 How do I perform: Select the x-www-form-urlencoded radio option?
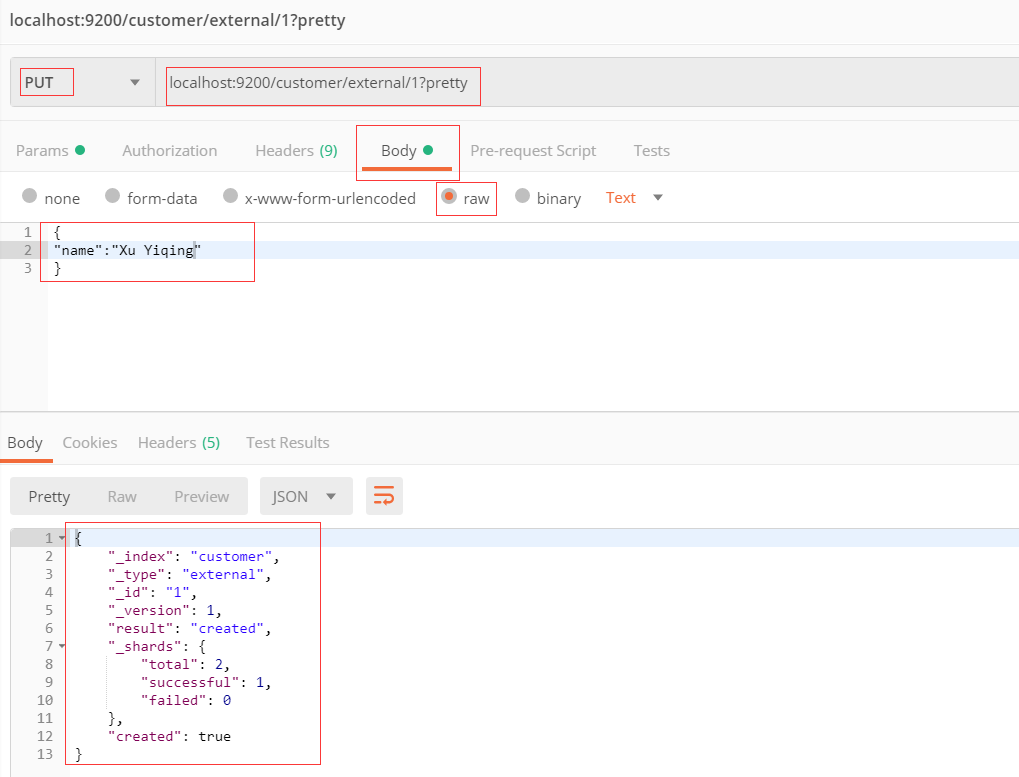point(230,196)
